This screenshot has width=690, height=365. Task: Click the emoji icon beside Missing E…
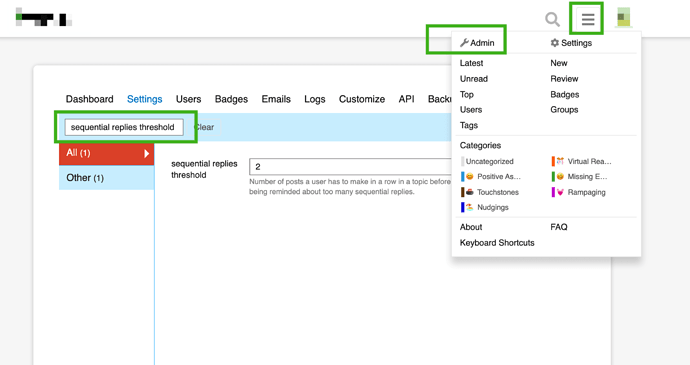(x=560, y=176)
